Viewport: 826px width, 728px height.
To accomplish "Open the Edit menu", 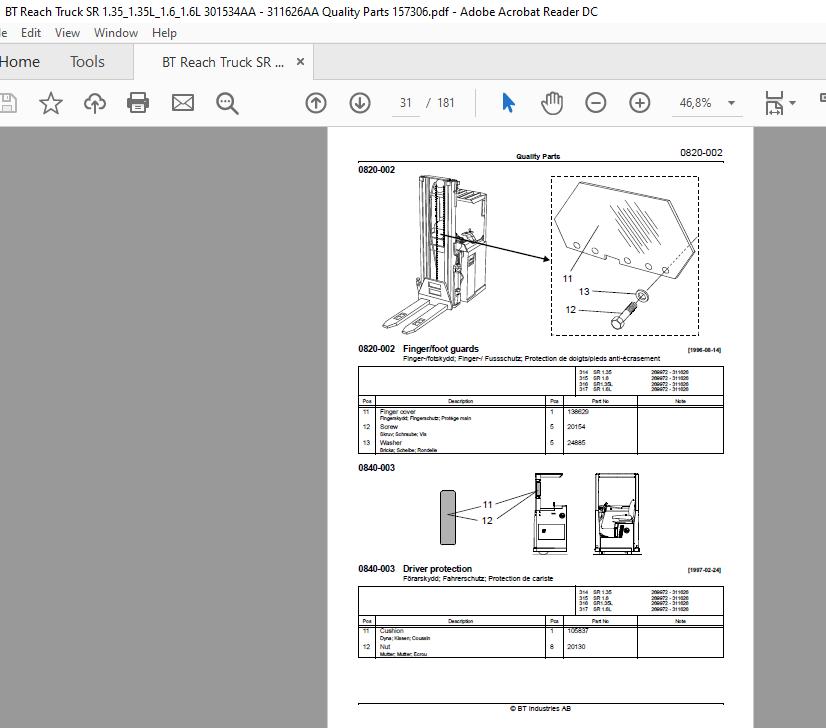I will tap(31, 33).
